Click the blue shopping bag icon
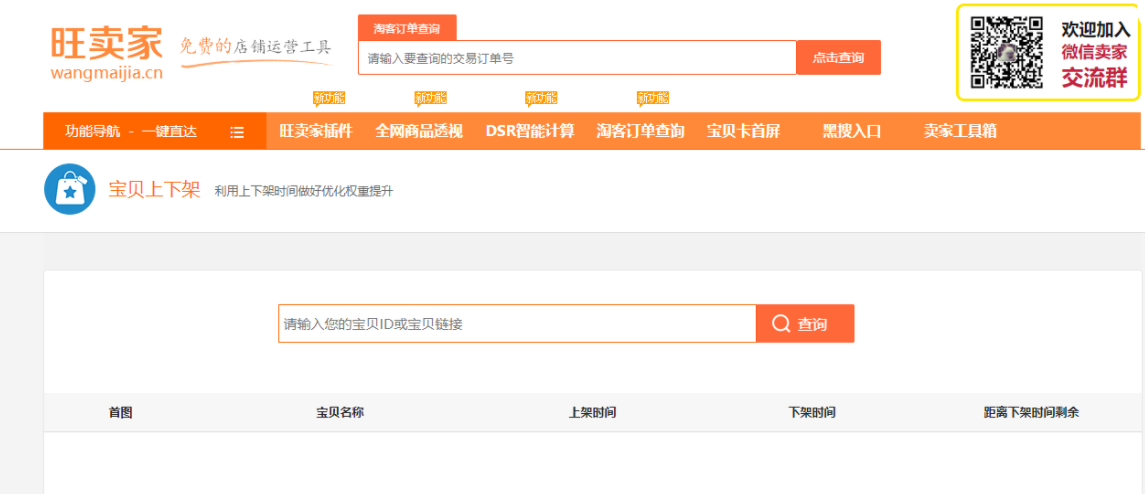This screenshot has width=1145, height=494. [70, 189]
